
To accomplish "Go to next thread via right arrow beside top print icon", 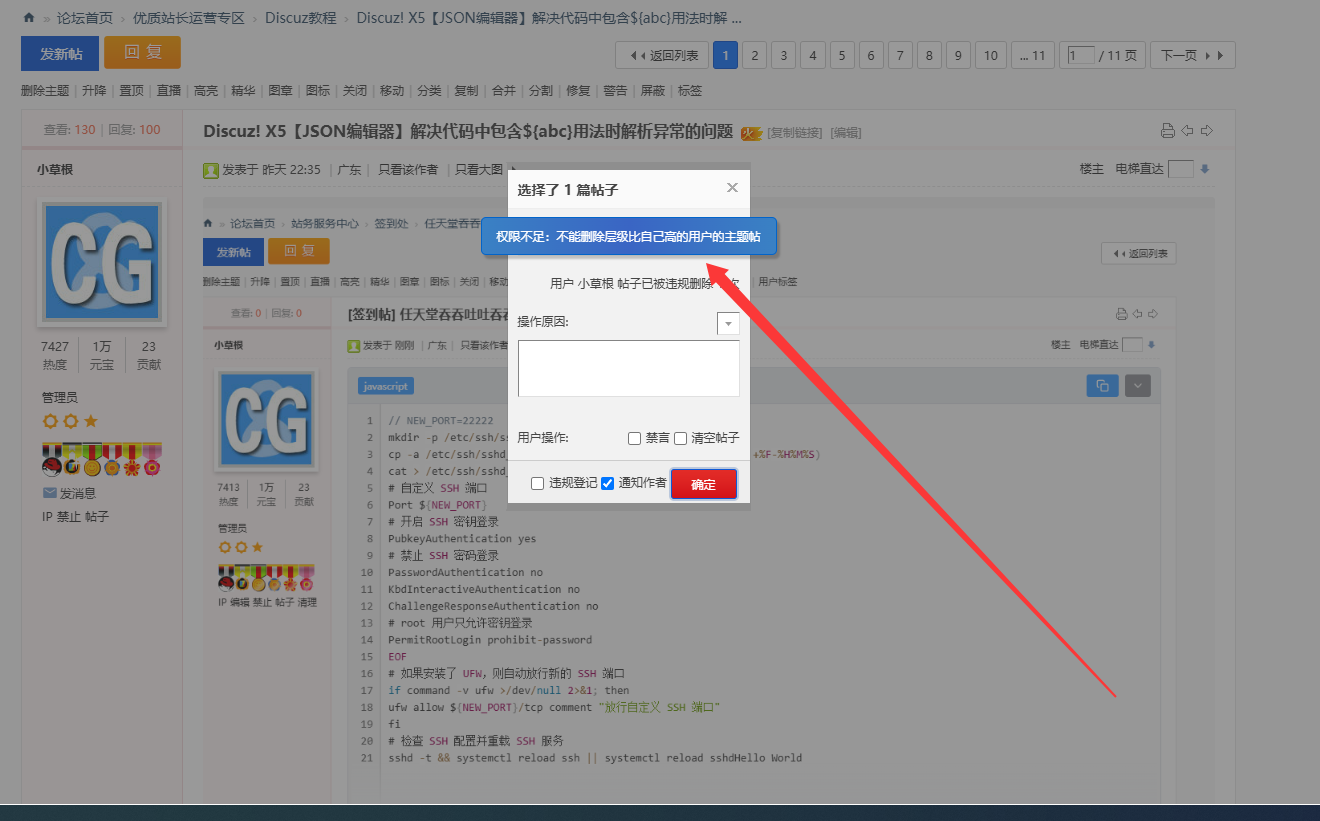I will [1207, 131].
